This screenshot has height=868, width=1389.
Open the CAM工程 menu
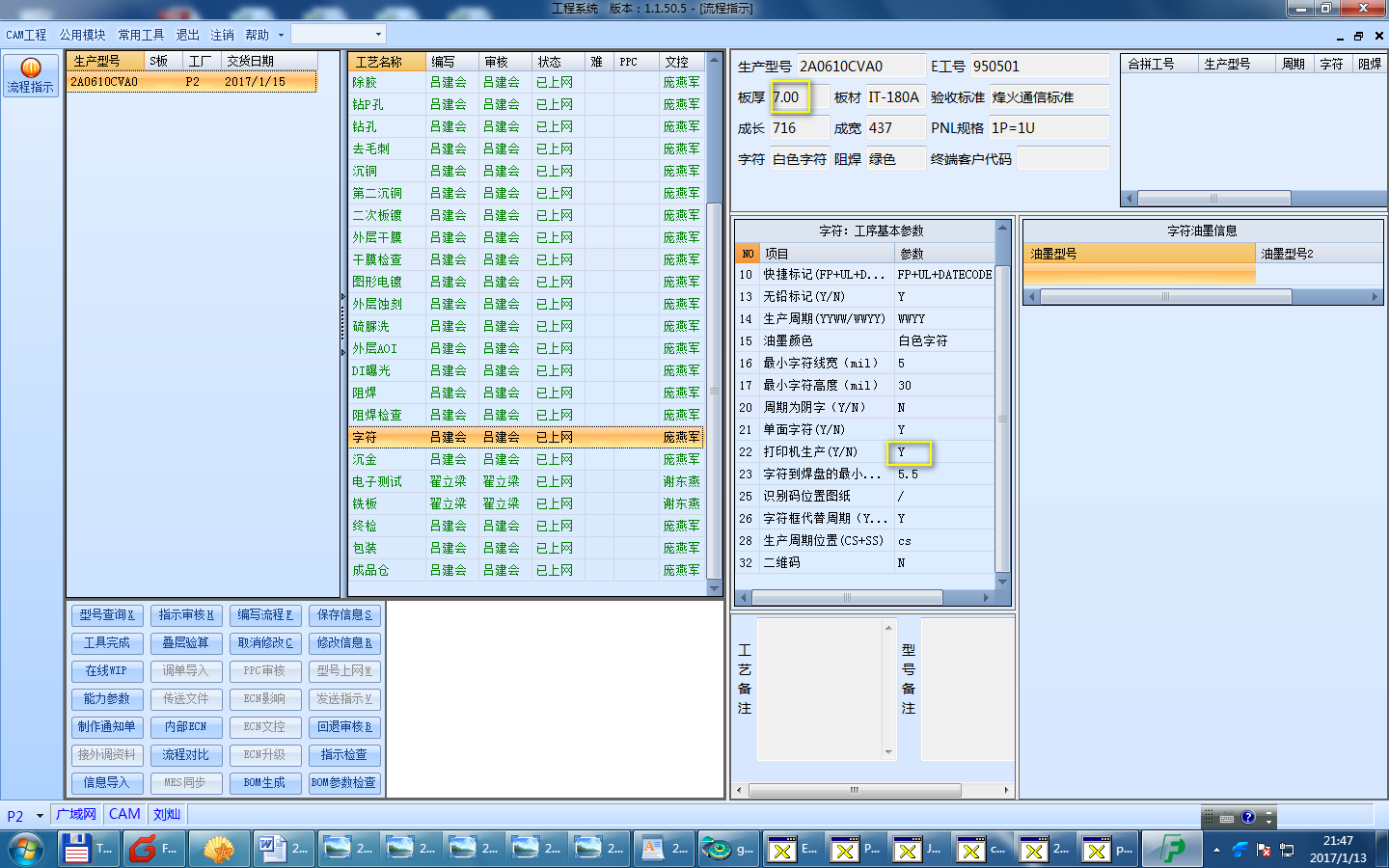click(26, 35)
